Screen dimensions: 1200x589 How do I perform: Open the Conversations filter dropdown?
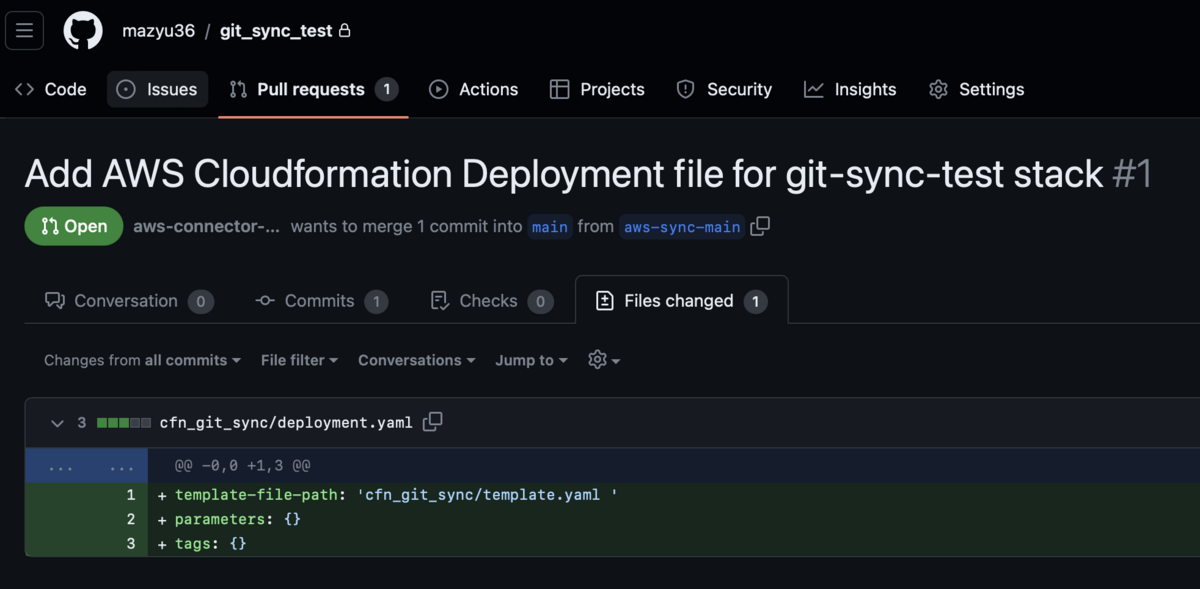pyautogui.click(x=416, y=360)
